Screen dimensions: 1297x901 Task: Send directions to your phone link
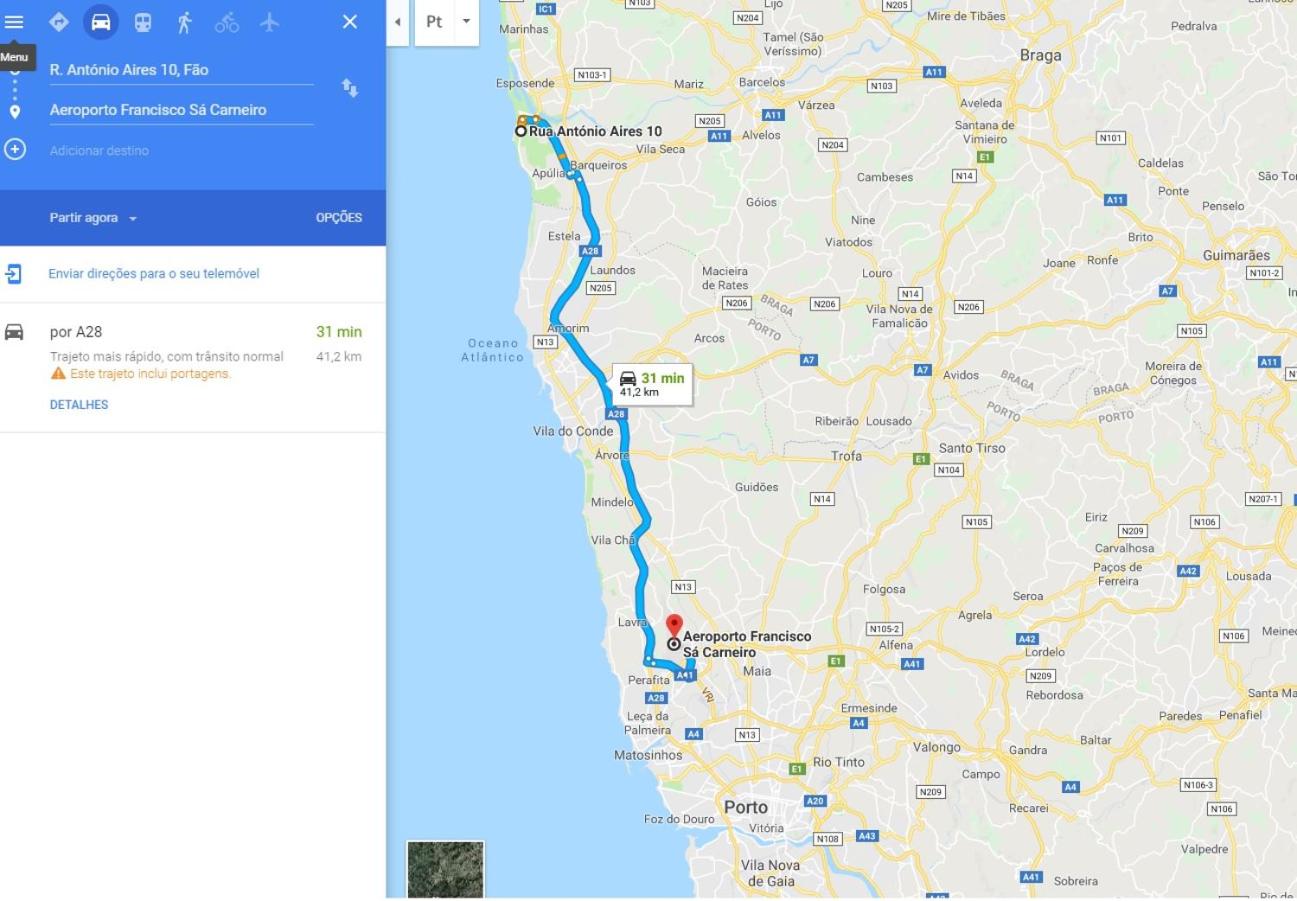[154, 273]
